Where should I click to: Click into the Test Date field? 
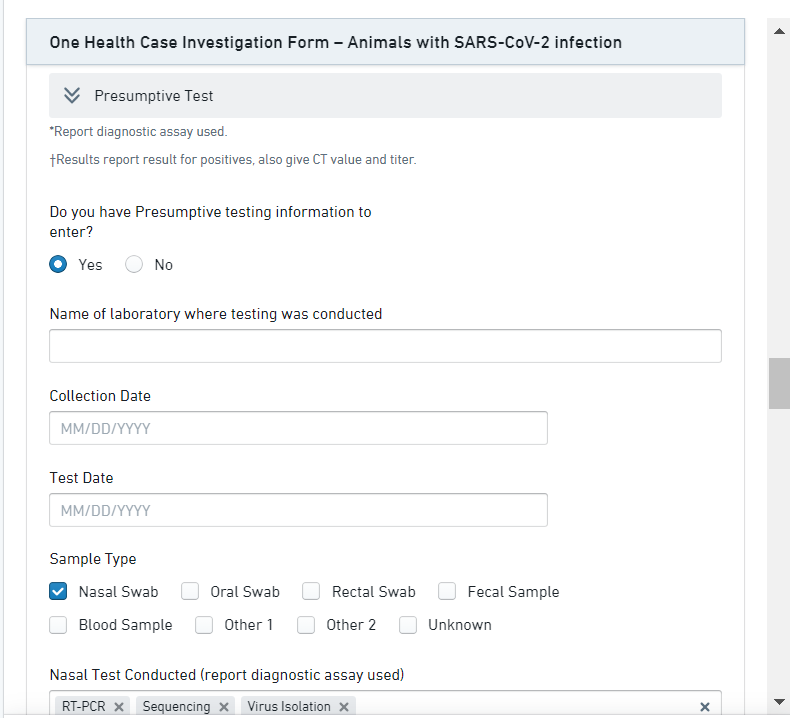tap(298, 510)
